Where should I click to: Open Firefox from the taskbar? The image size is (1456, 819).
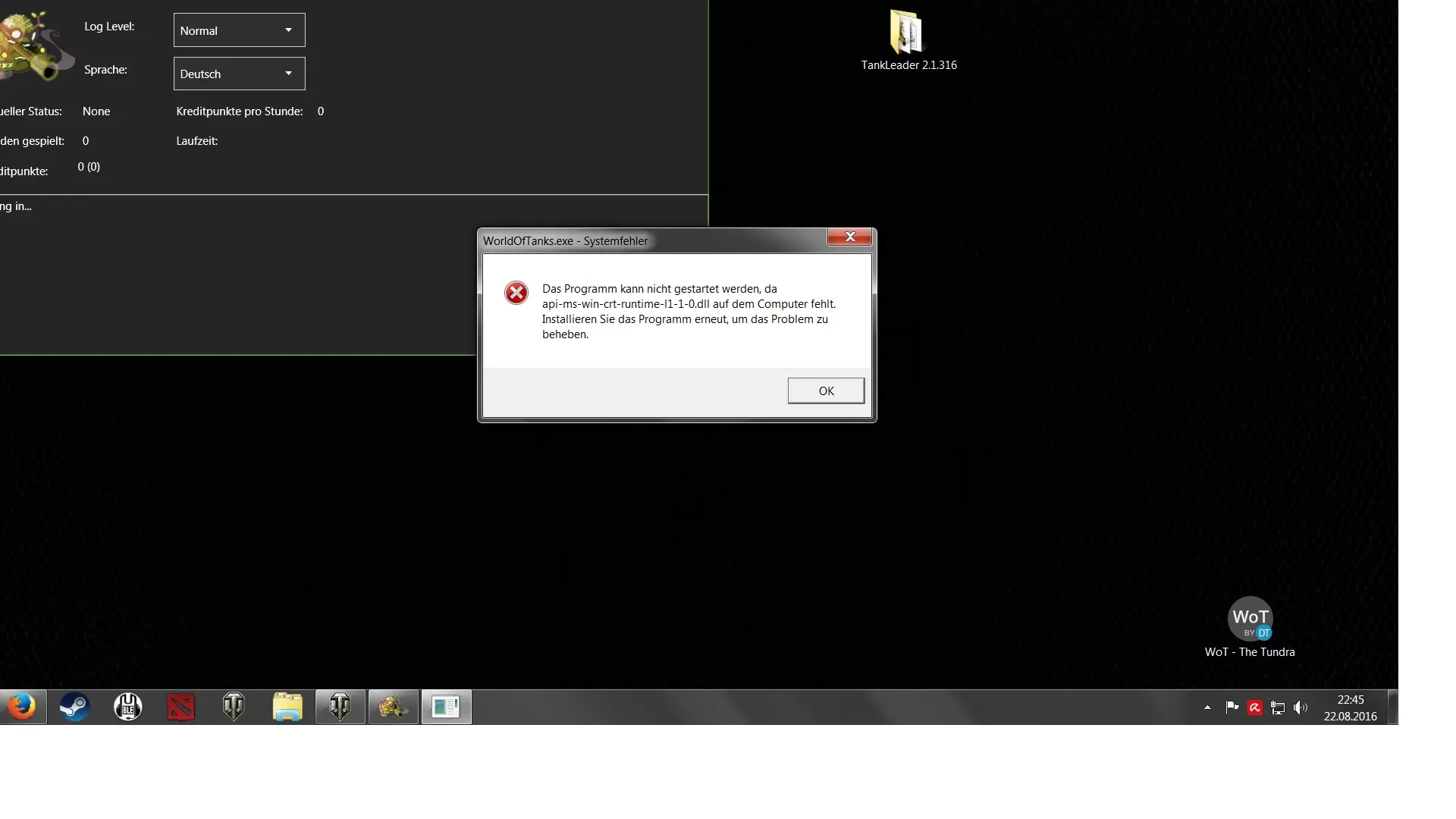(x=22, y=707)
